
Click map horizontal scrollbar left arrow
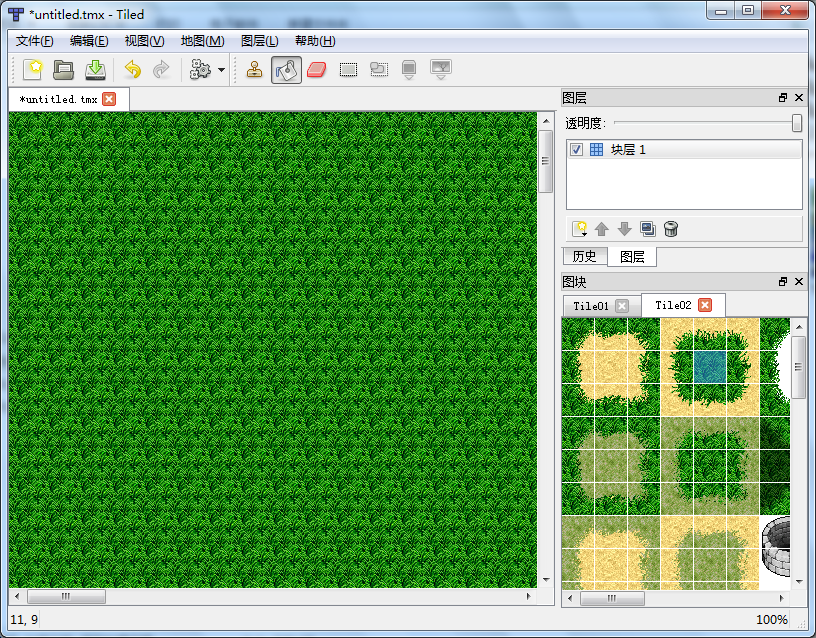point(17,596)
